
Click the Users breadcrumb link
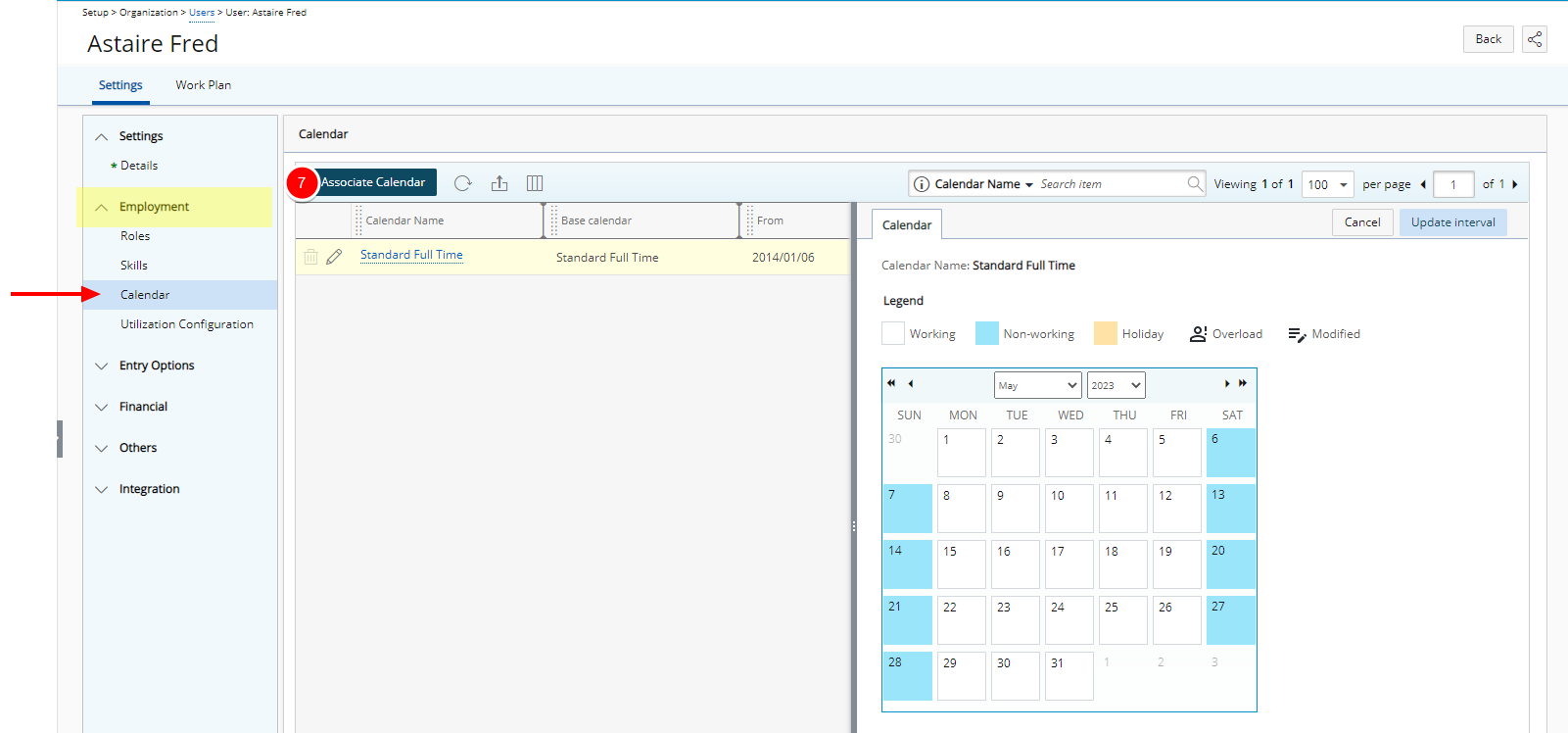[x=202, y=13]
